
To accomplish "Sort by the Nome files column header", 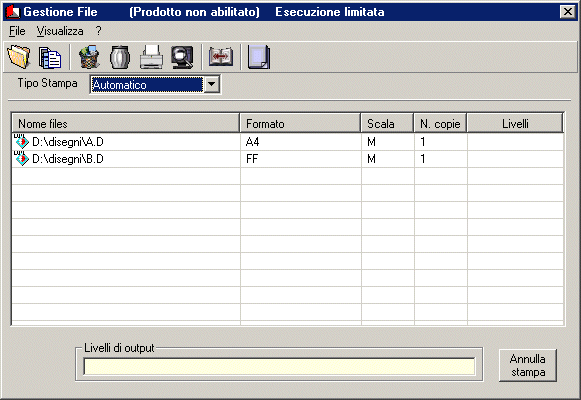I will pos(126,123).
